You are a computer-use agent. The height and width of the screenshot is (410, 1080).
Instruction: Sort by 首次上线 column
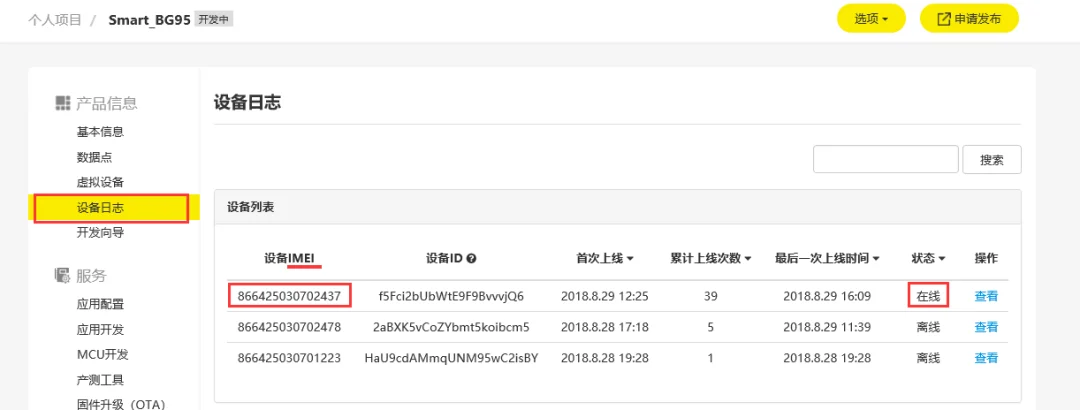click(605, 258)
